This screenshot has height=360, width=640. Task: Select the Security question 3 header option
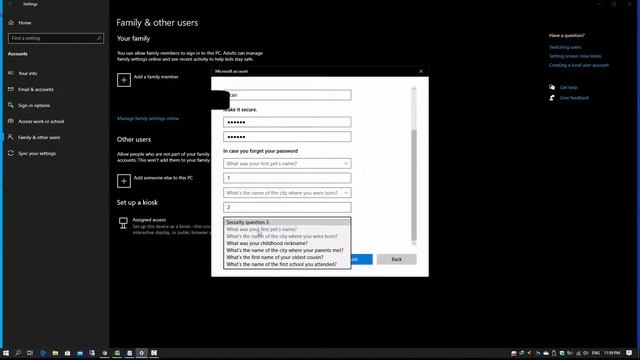point(287,222)
